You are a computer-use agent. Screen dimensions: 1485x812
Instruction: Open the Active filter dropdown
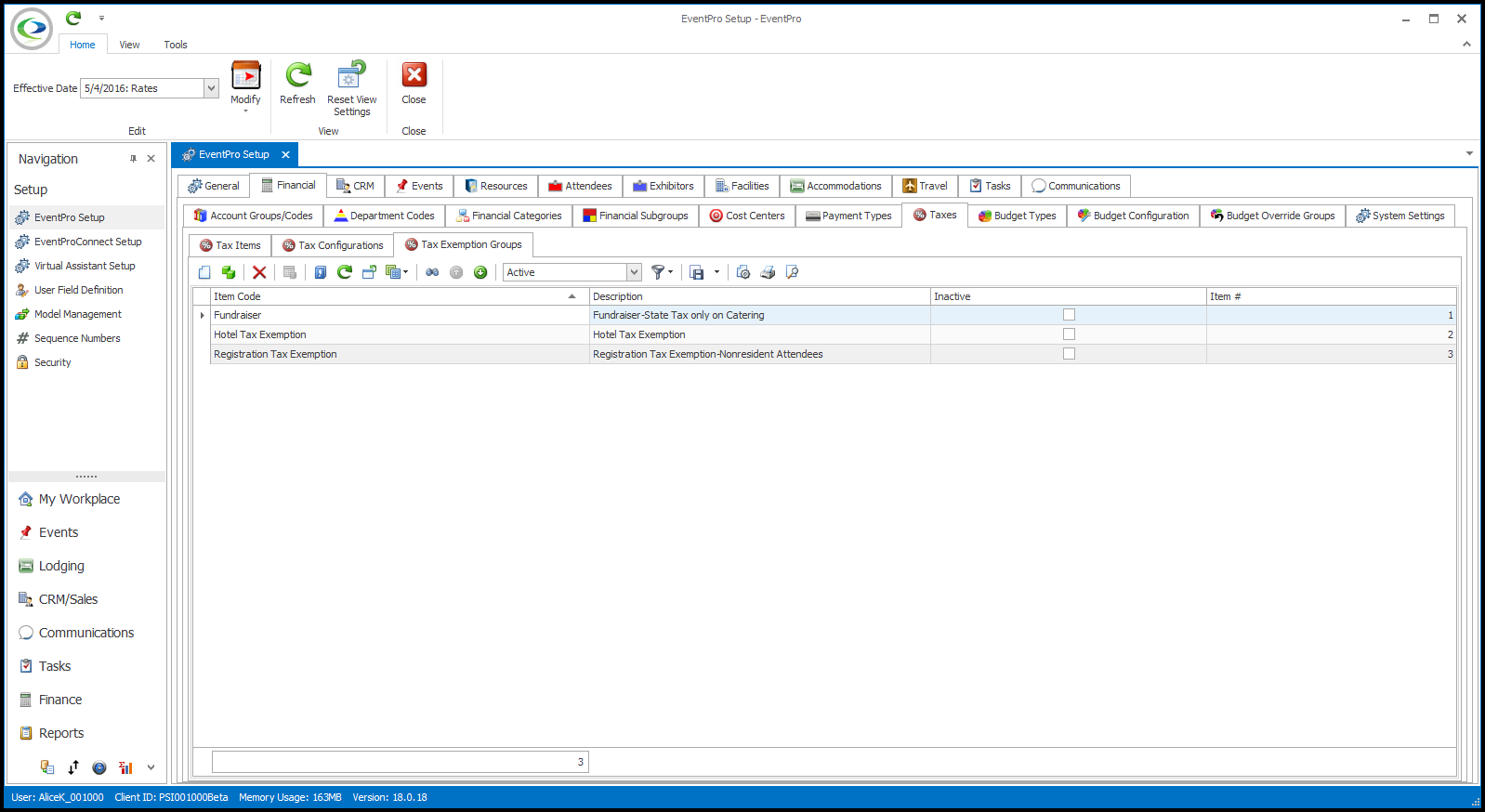point(635,272)
